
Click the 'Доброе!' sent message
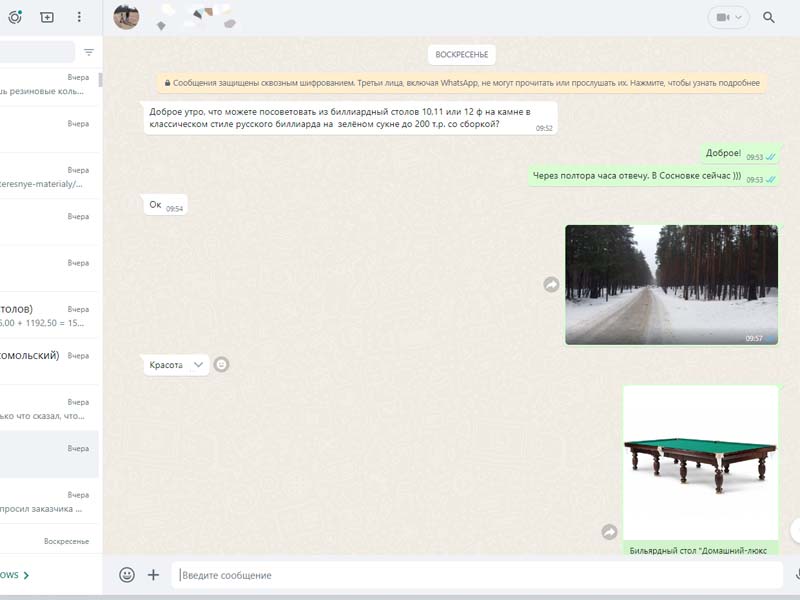click(740, 153)
